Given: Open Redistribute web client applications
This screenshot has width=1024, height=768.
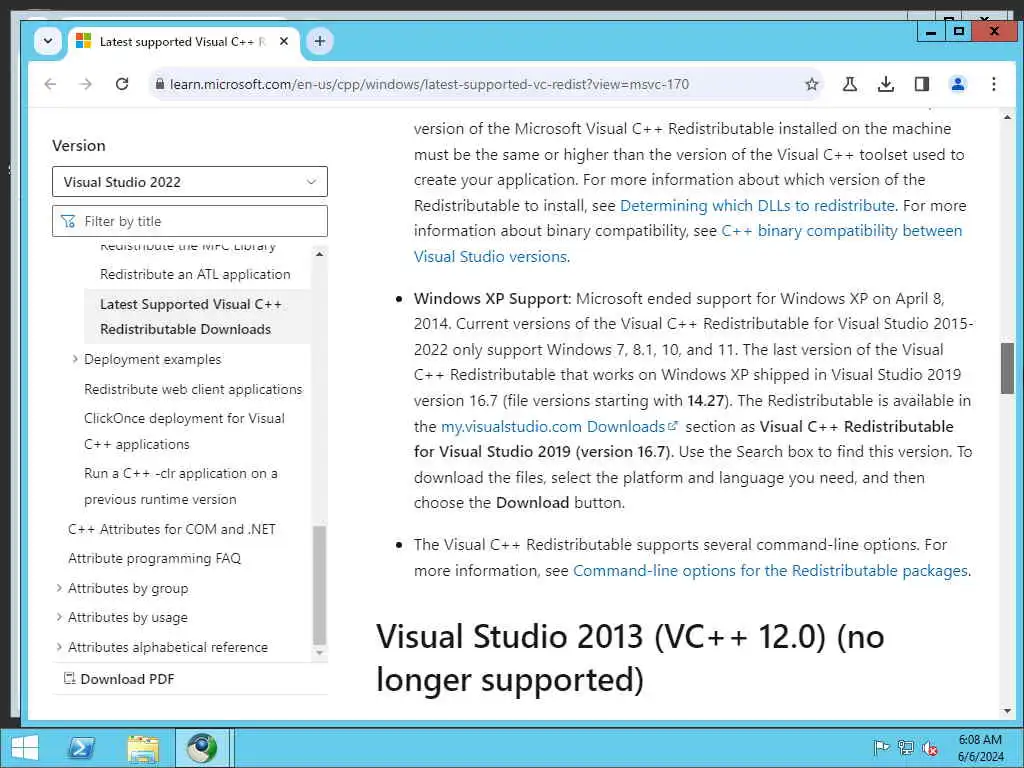Looking at the screenshot, I should coord(193,389).
